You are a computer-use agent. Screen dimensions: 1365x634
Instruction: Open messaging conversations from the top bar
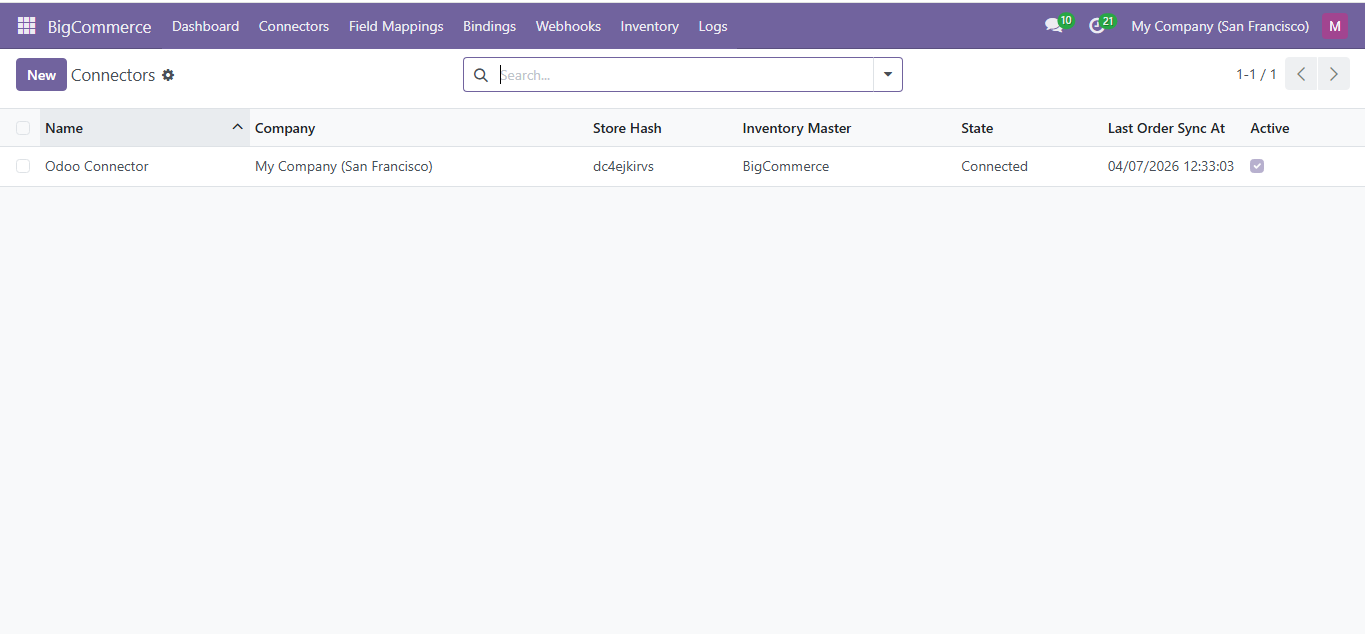1053,25
